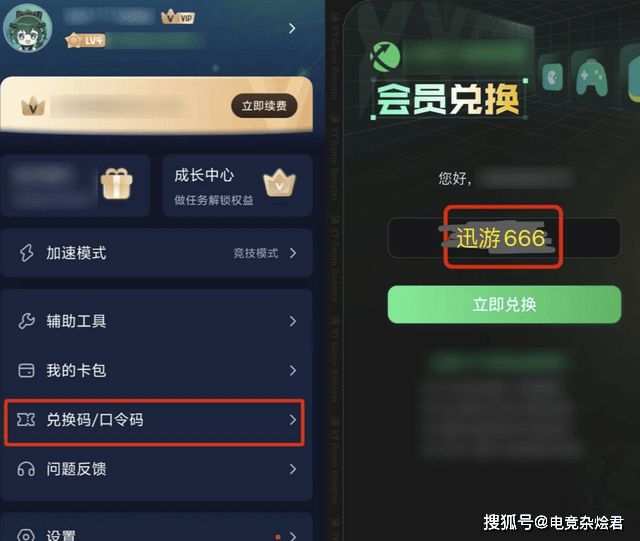Expand 竞技模式 acceleration mode selection
The width and height of the screenshot is (640, 541).
click(x=265, y=253)
